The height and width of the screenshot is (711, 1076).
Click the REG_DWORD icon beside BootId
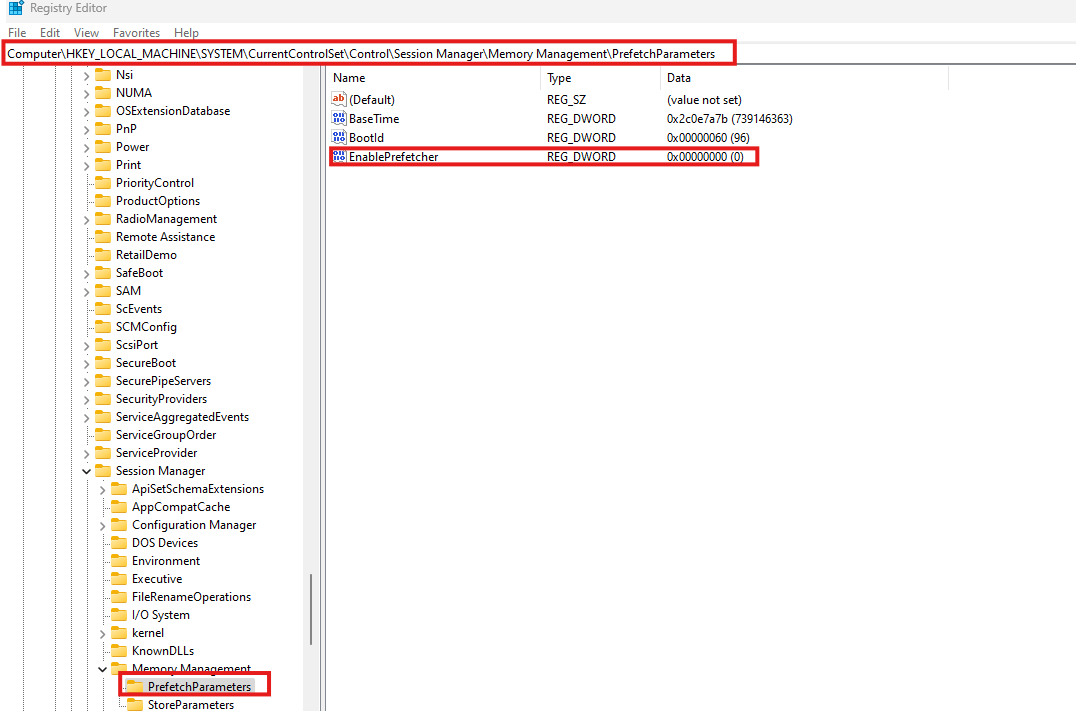(338, 137)
